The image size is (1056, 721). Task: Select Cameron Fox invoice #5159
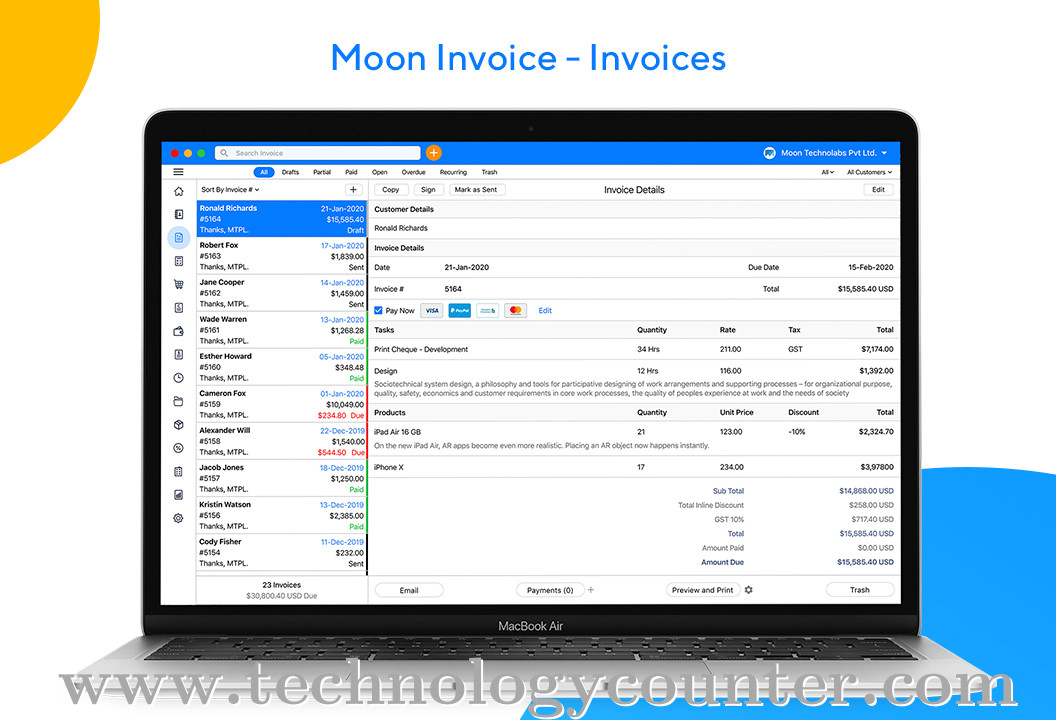coord(282,404)
